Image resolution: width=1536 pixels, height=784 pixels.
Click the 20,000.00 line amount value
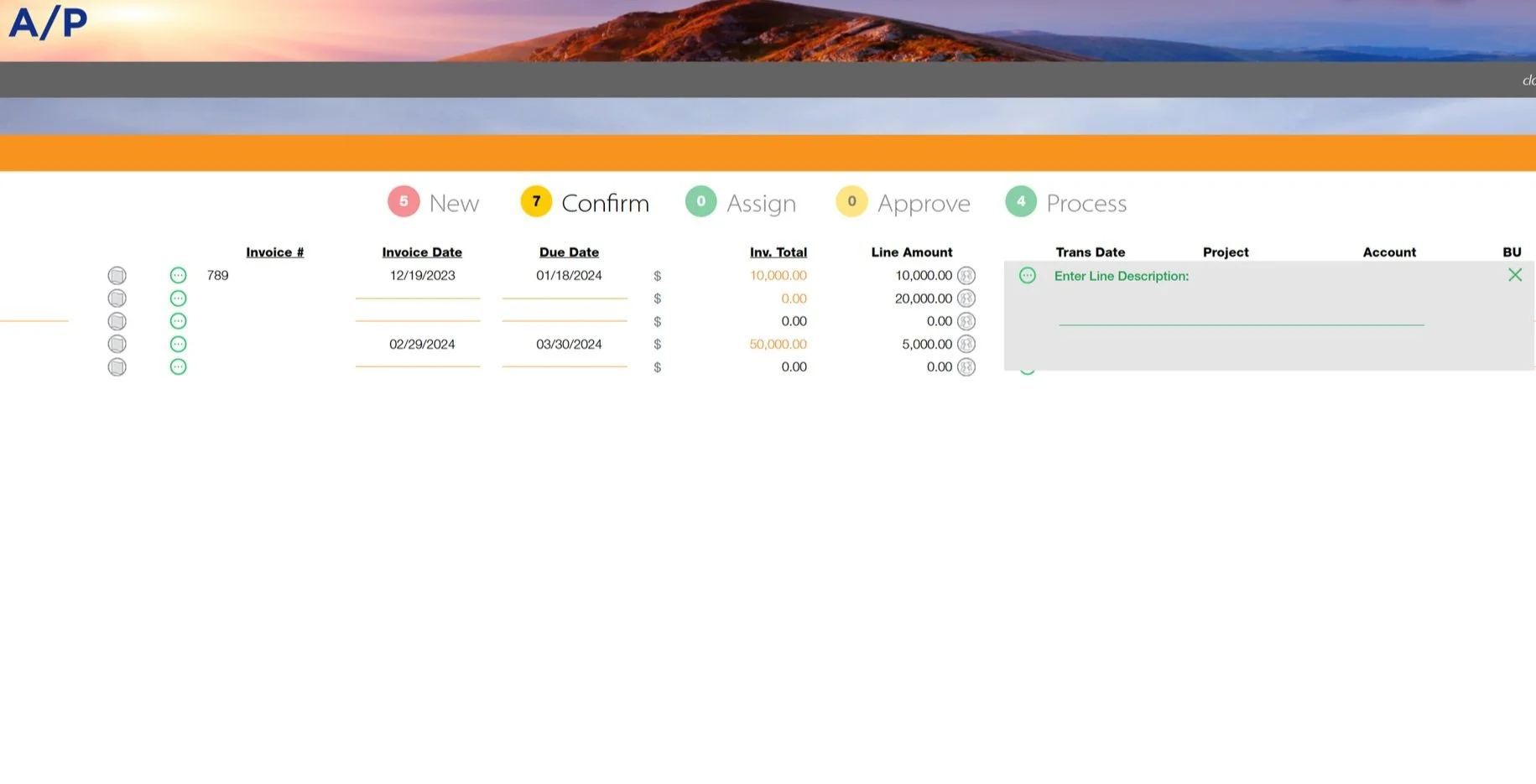[x=924, y=299]
